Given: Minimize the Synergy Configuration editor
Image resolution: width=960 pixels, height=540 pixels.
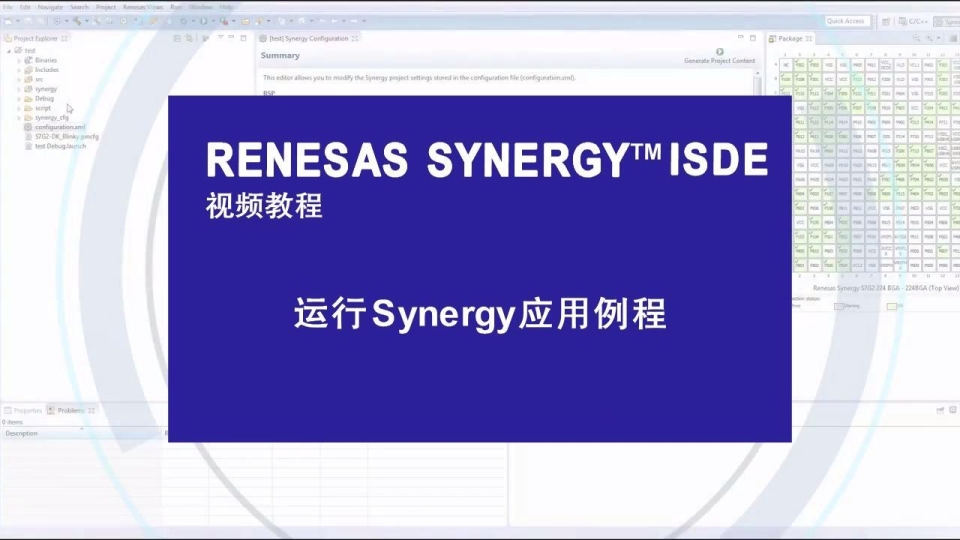Looking at the screenshot, I should click(x=741, y=38).
